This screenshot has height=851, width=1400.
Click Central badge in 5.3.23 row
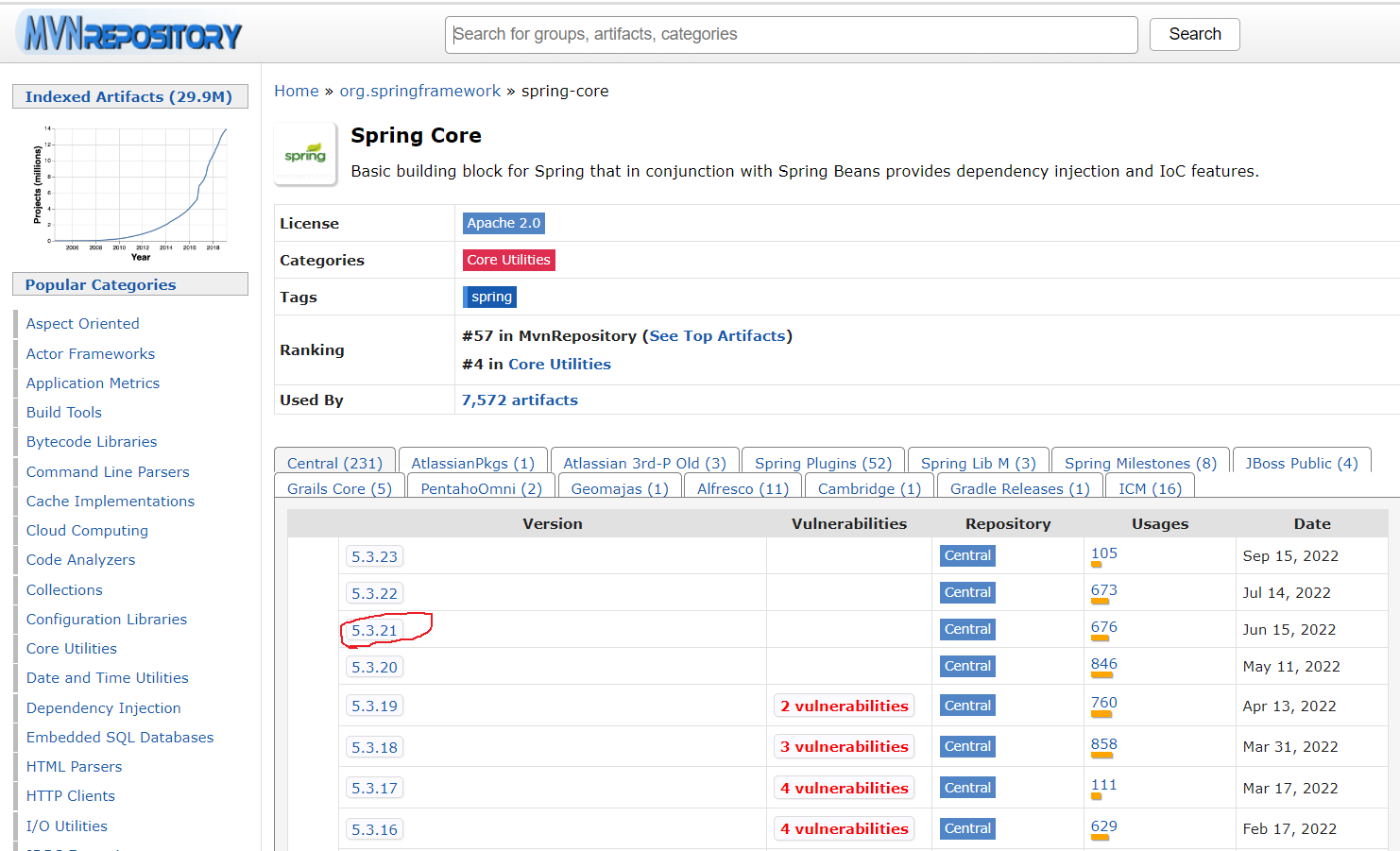pyautogui.click(x=967, y=555)
